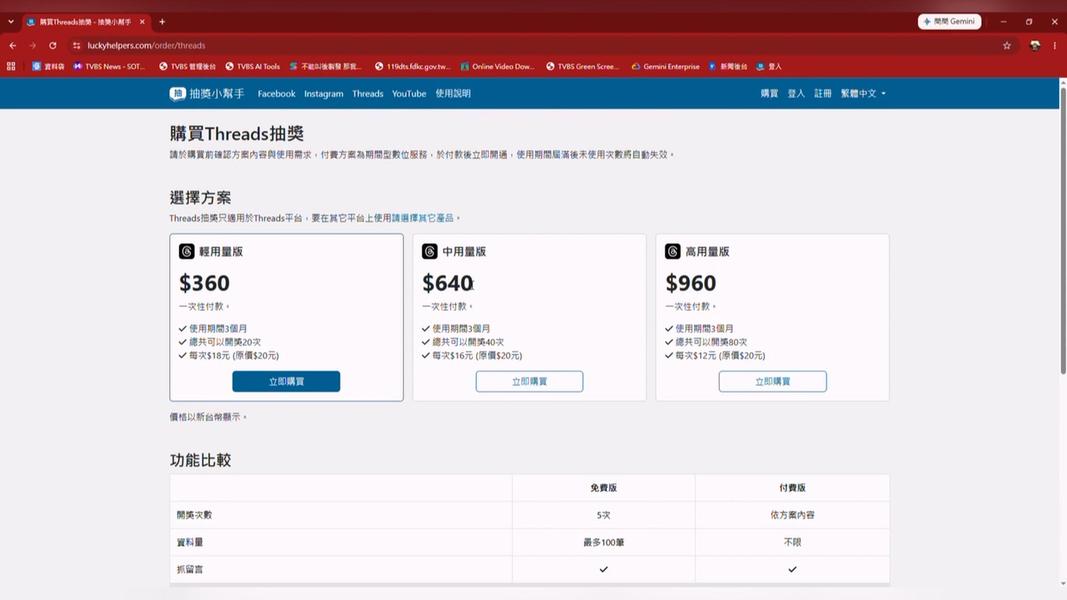The image size is (1067, 600).
Task: Buy the $640 中用量版 plan
Action: click(x=529, y=381)
